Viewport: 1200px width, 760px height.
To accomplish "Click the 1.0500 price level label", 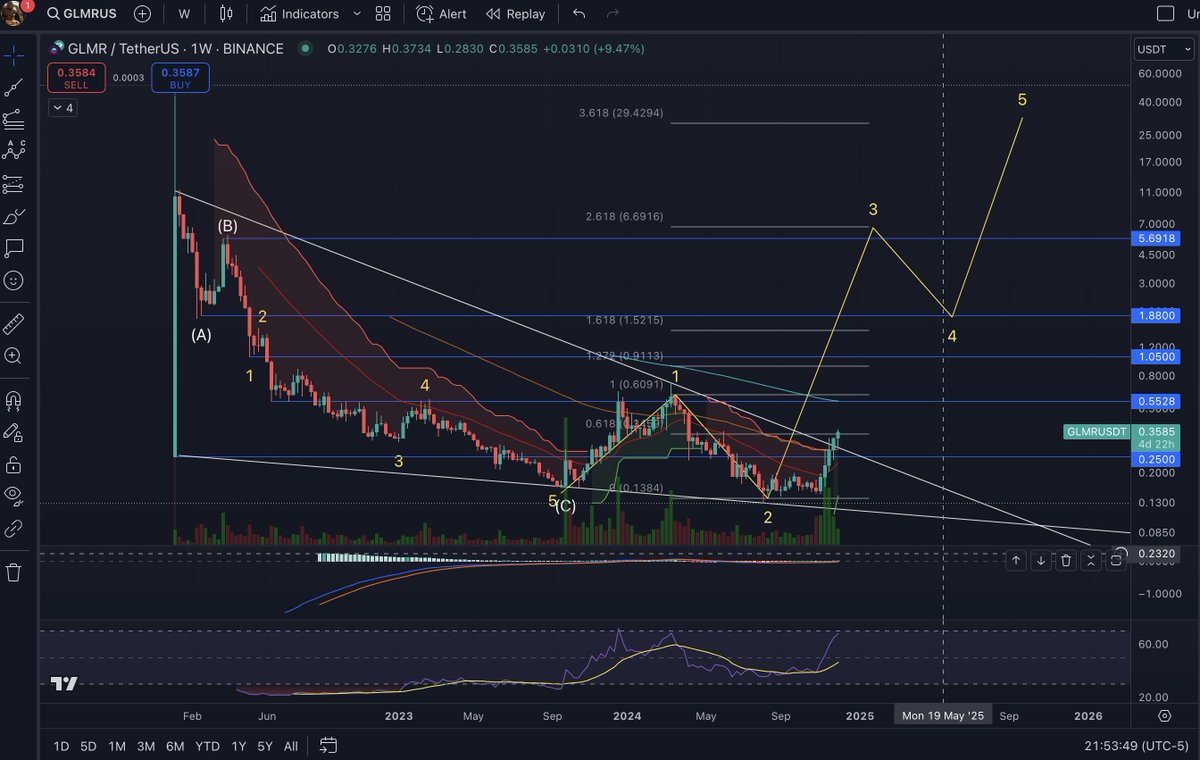I will click(1155, 356).
